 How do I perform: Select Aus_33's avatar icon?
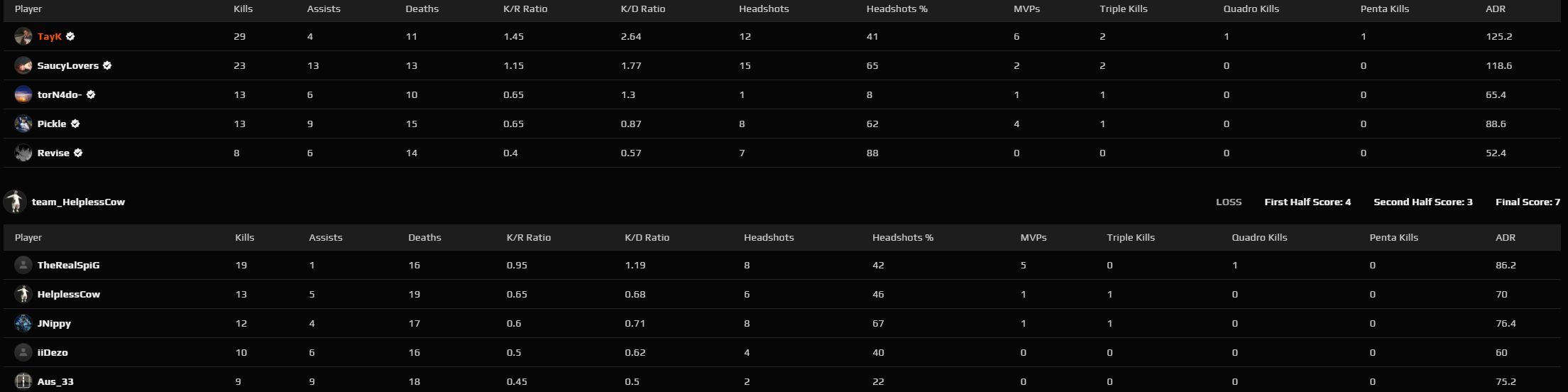23,381
